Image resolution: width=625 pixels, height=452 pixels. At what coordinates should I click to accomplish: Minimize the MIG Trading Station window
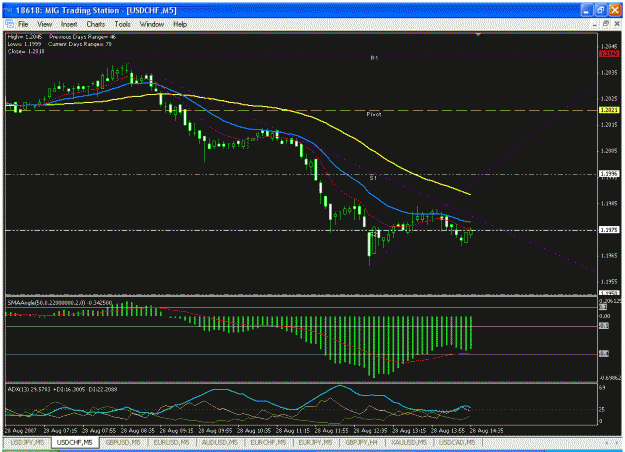pyautogui.click(x=586, y=10)
